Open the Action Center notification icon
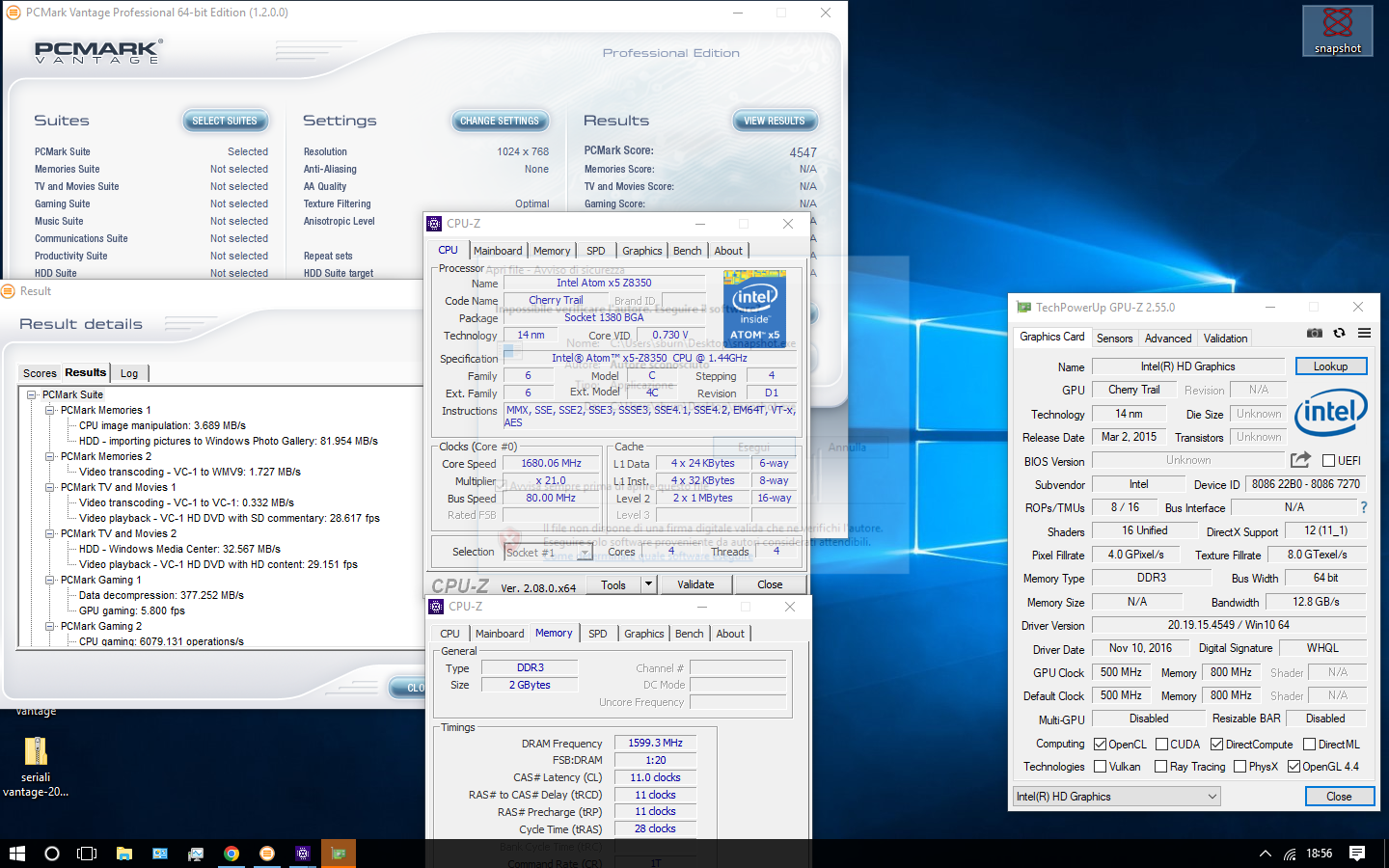The image size is (1389, 868). [1357, 854]
